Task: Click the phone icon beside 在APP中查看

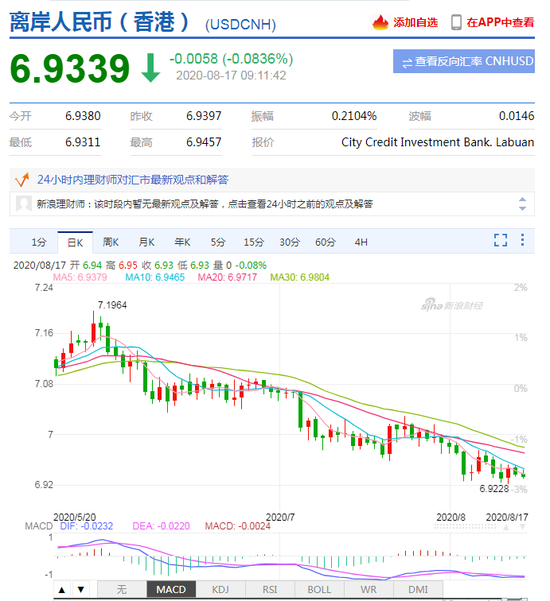Action: (x=456, y=22)
